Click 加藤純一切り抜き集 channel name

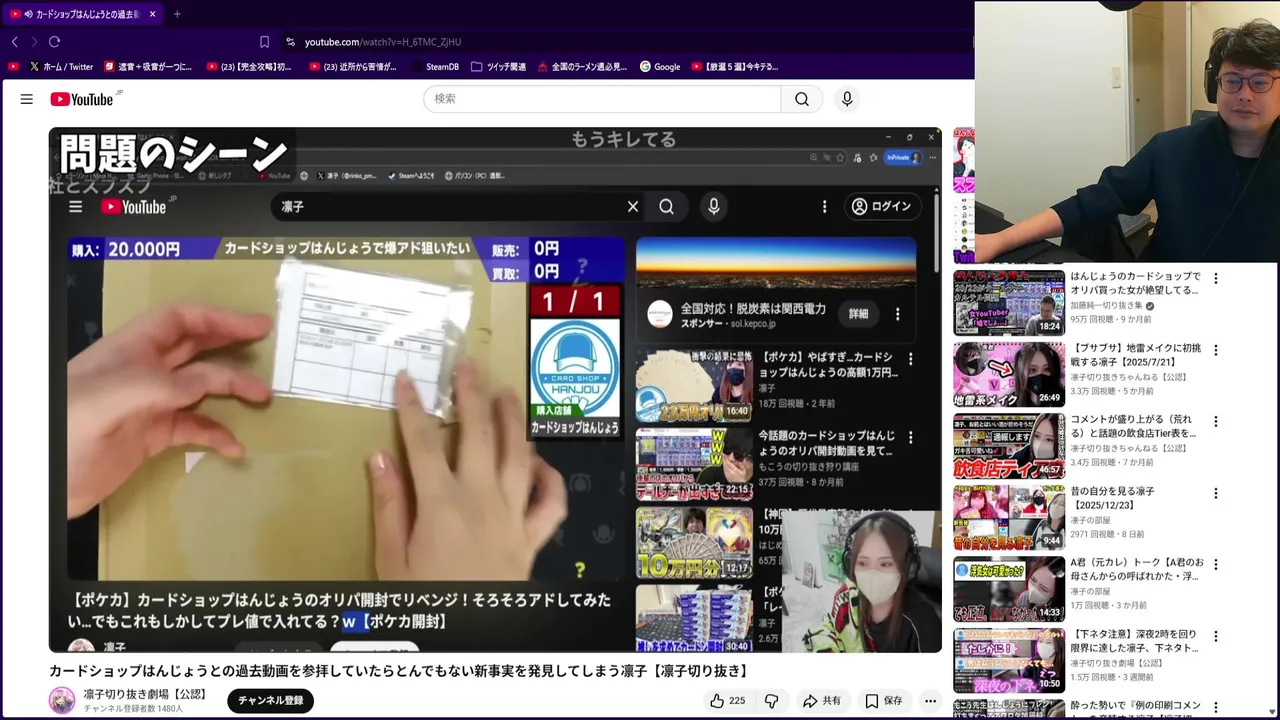point(1107,306)
